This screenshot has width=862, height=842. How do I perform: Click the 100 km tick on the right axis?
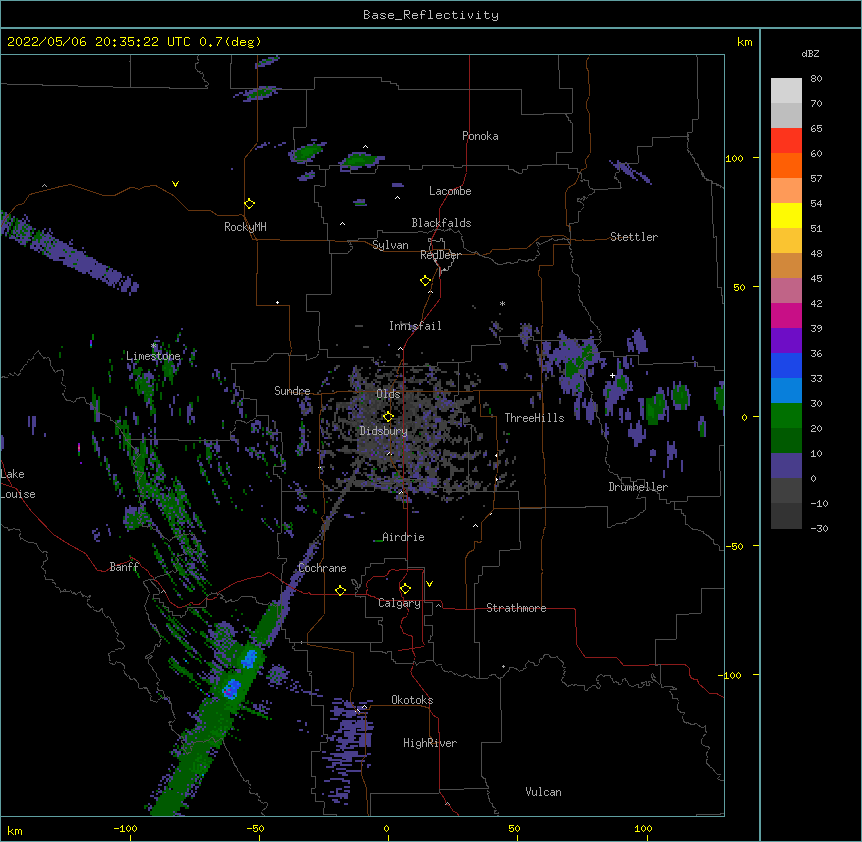[756, 158]
